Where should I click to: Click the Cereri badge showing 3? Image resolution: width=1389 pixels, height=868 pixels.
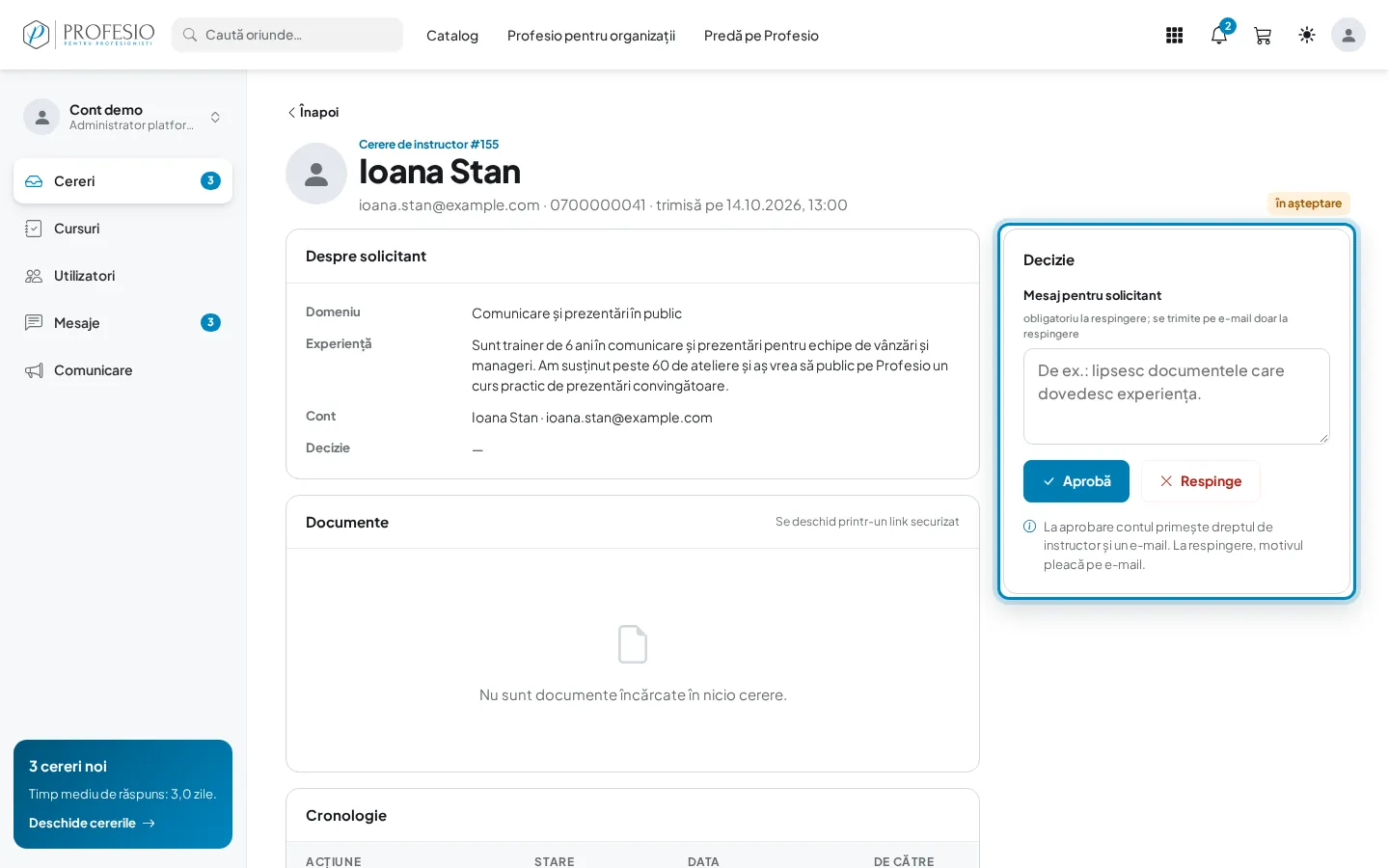click(210, 180)
